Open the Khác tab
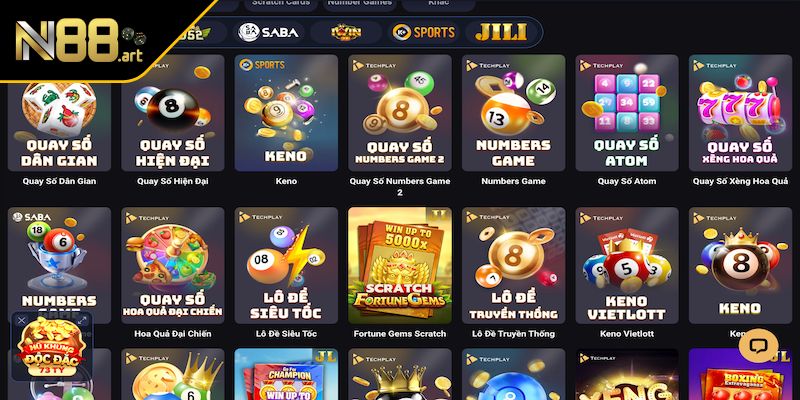800x400 pixels. click(x=438, y=3)
